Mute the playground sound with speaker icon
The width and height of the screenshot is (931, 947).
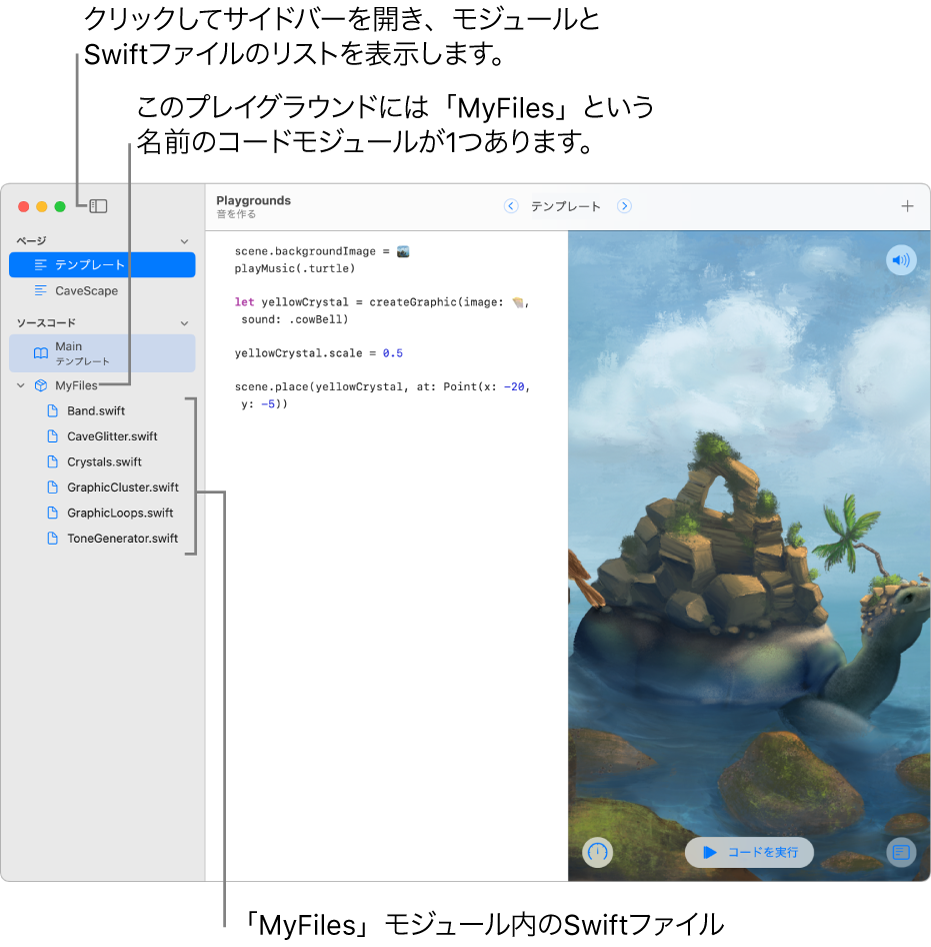coord(901,260)
